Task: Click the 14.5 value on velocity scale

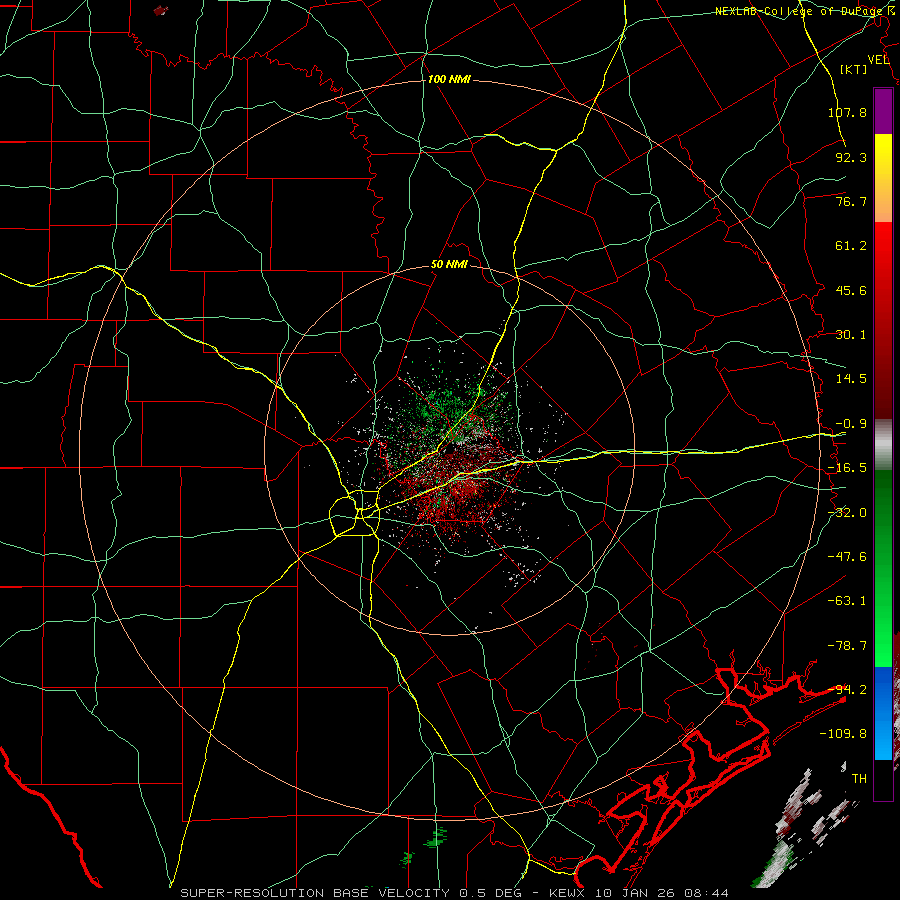Action: [x=851, y=379]
